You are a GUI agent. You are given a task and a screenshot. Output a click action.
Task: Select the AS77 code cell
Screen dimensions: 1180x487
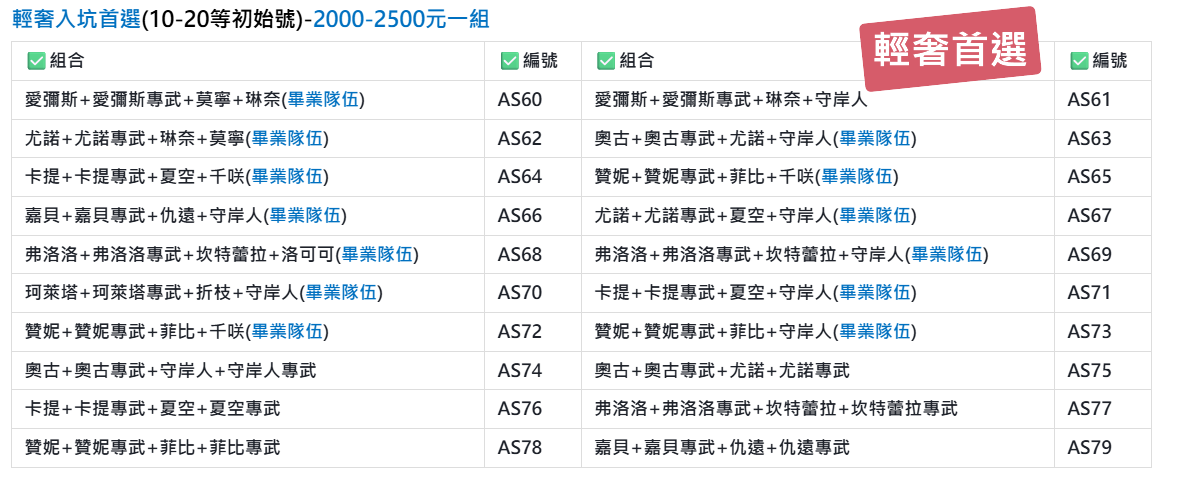click(1089, 409)
